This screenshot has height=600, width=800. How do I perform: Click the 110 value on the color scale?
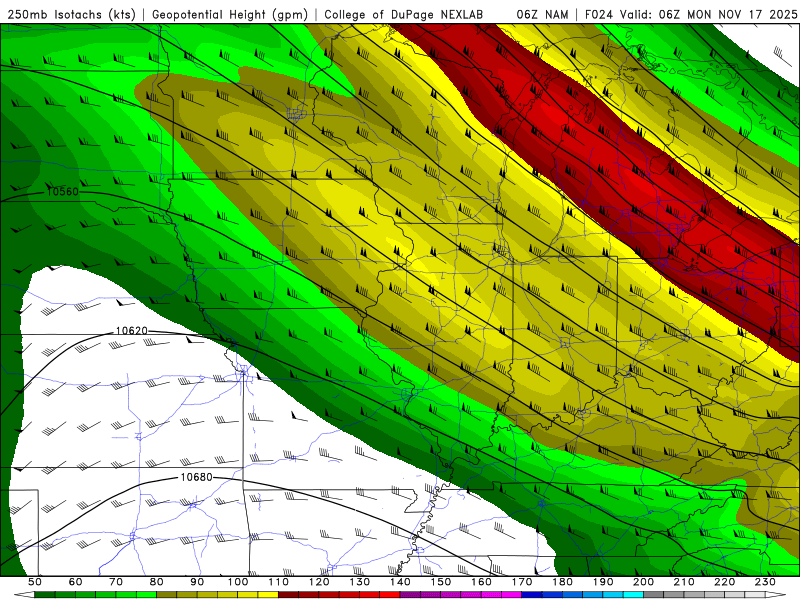(x=279, y=582)
